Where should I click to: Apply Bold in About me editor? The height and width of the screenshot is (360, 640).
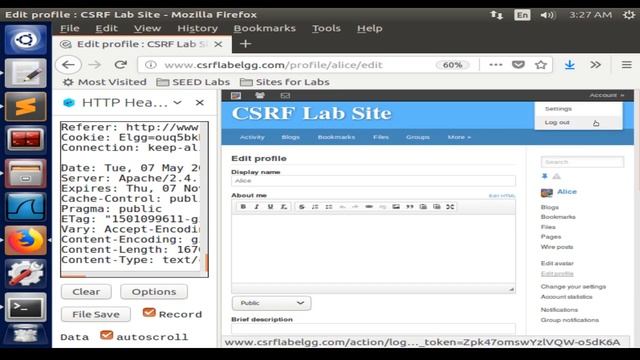pyautogui.click(x=243, y=207)
